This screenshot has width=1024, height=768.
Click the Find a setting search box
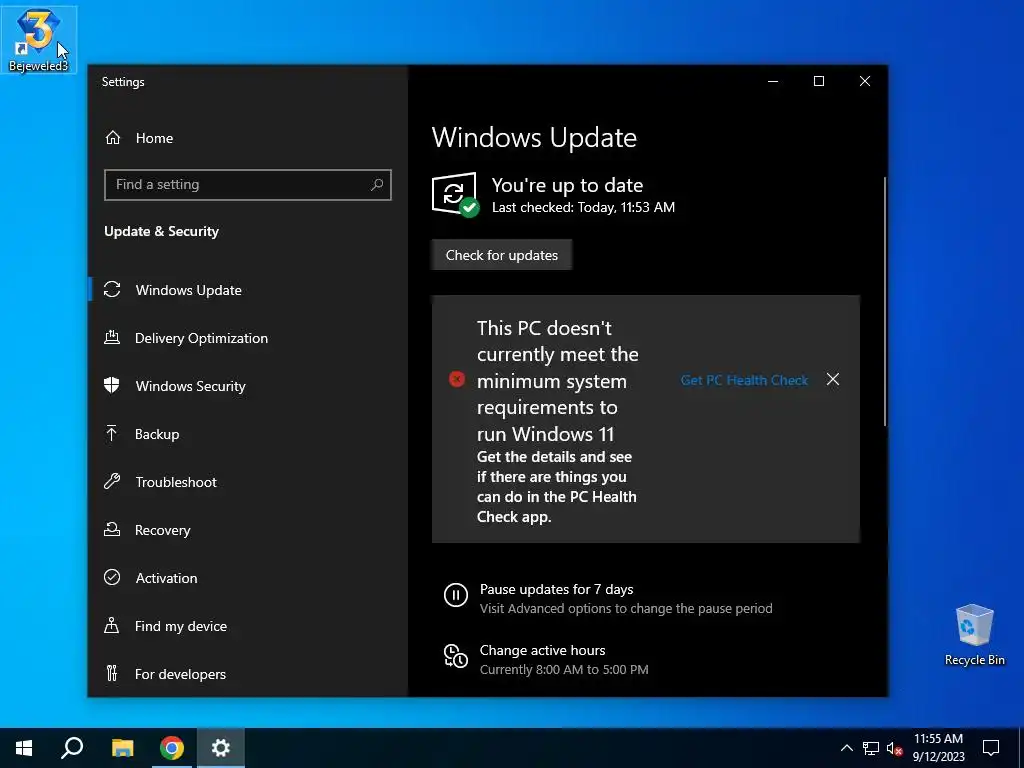coord(248,185)
